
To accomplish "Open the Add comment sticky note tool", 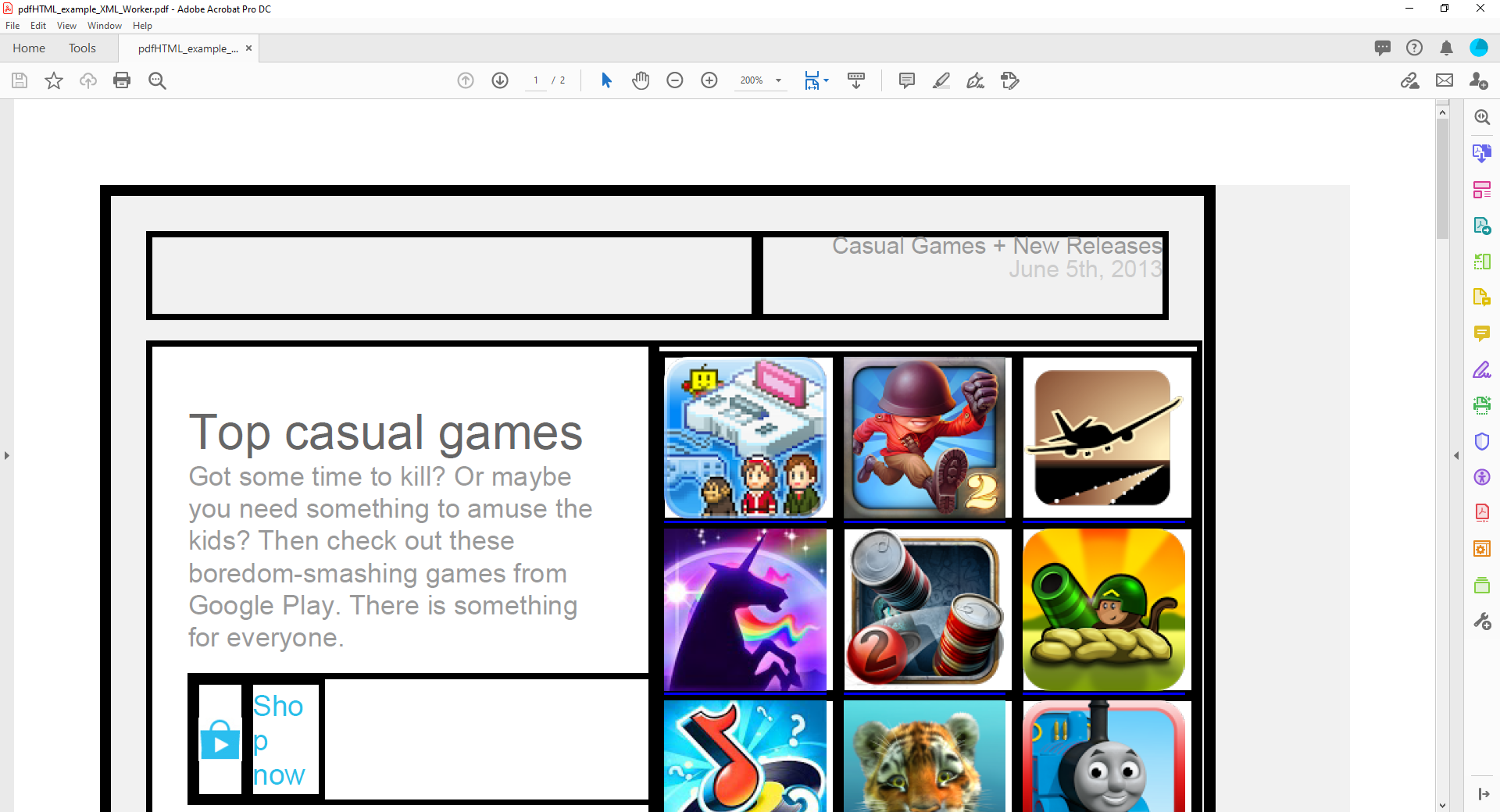I will pyautogui.click(x=906, y=80).
